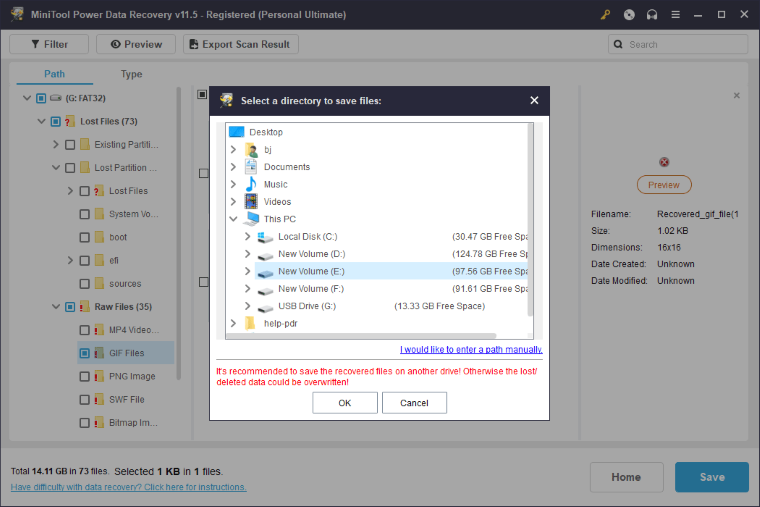Open the hamburger menu in title bar
The image size is (760, 507).
(x=677, y=15)
